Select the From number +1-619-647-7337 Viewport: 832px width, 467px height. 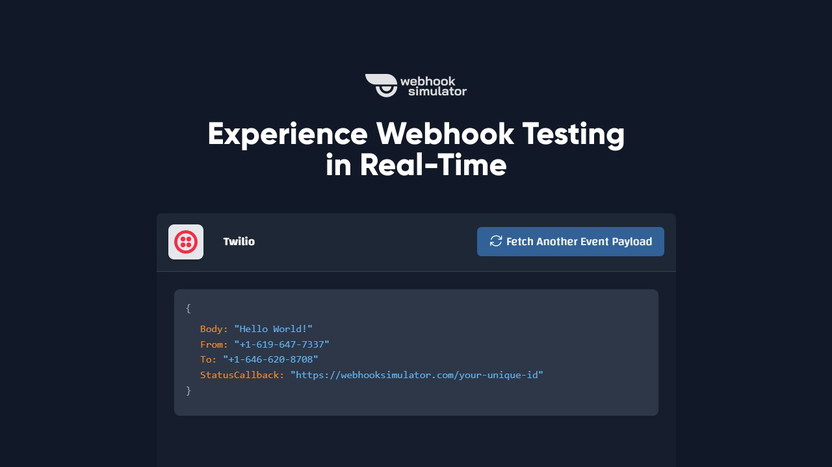coord(281,344)
